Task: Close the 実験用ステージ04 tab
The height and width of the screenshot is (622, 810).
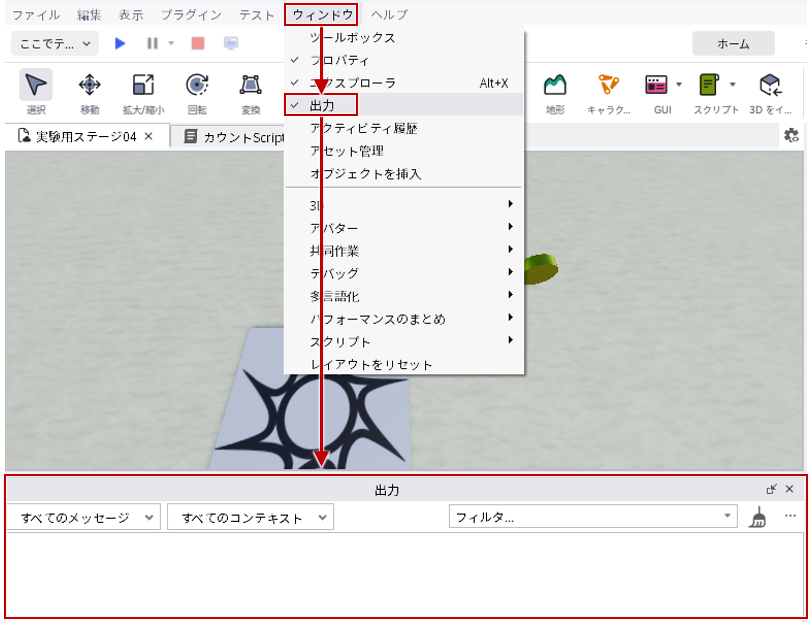Action: pyautogui.click(x=149, y=136)
